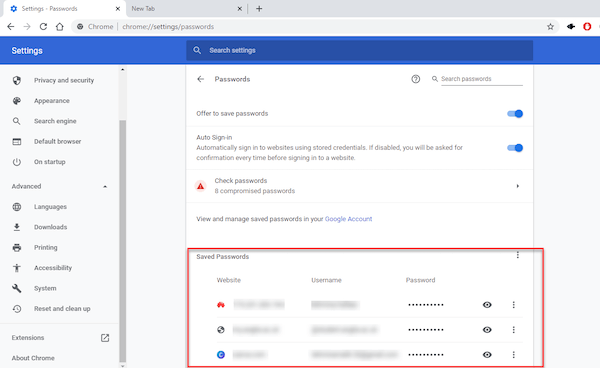Viewport: 600px width, 368px height.
Task: Focus the Search settings field
Action: (x=359, y=50)
